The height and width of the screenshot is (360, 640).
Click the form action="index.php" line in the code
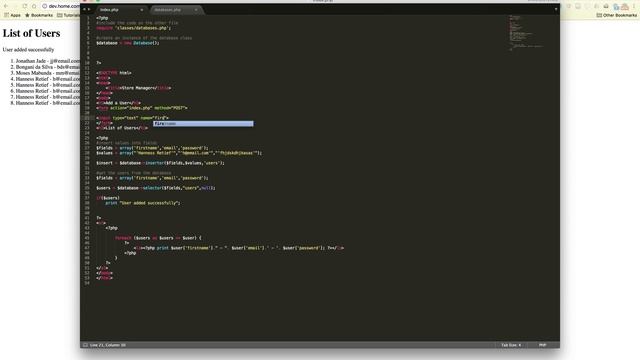click(x=142, y=108)
